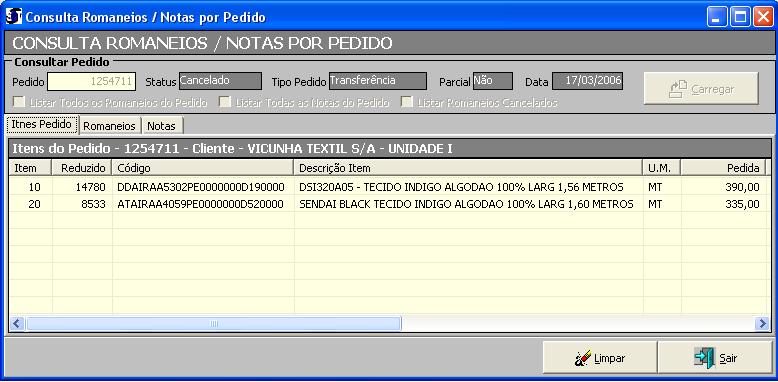Viewport: 778px width, 382px height.
Task: Sort by the Reduzido column header
Action: pyautogui.click(x=82, y=168)
